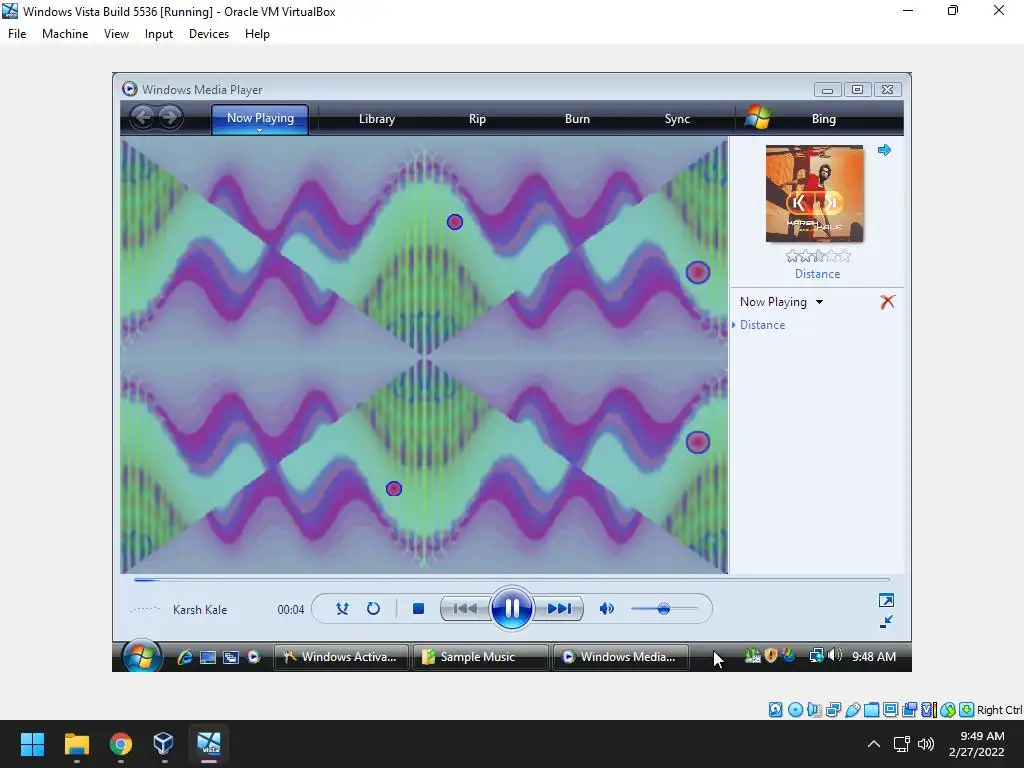Show hidden icons chevron in host tray

tap(874, 744)
